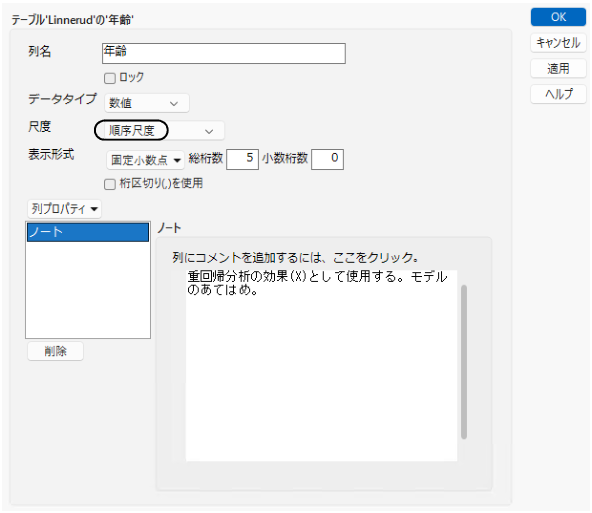Click the データタイプ label

(x=63, y=99)
